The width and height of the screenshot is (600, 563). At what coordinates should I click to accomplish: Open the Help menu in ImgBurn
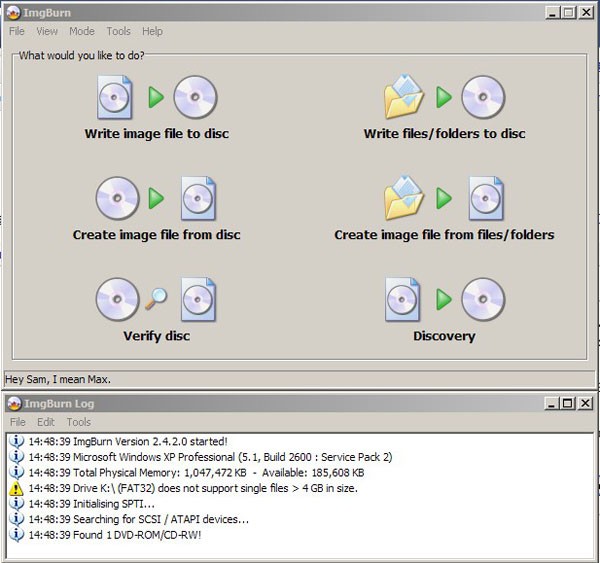coord(152,31)
